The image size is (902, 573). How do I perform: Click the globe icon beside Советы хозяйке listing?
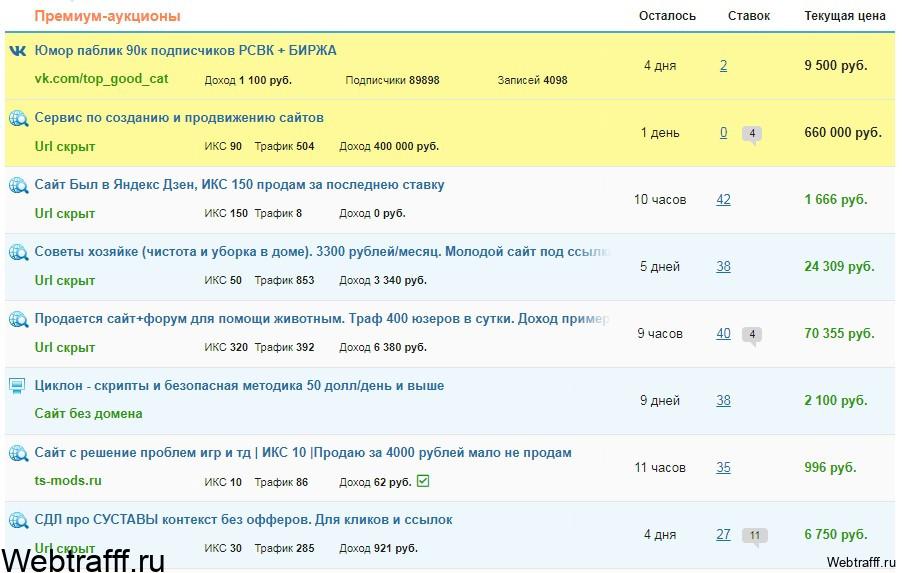click(x=18, y=252)
